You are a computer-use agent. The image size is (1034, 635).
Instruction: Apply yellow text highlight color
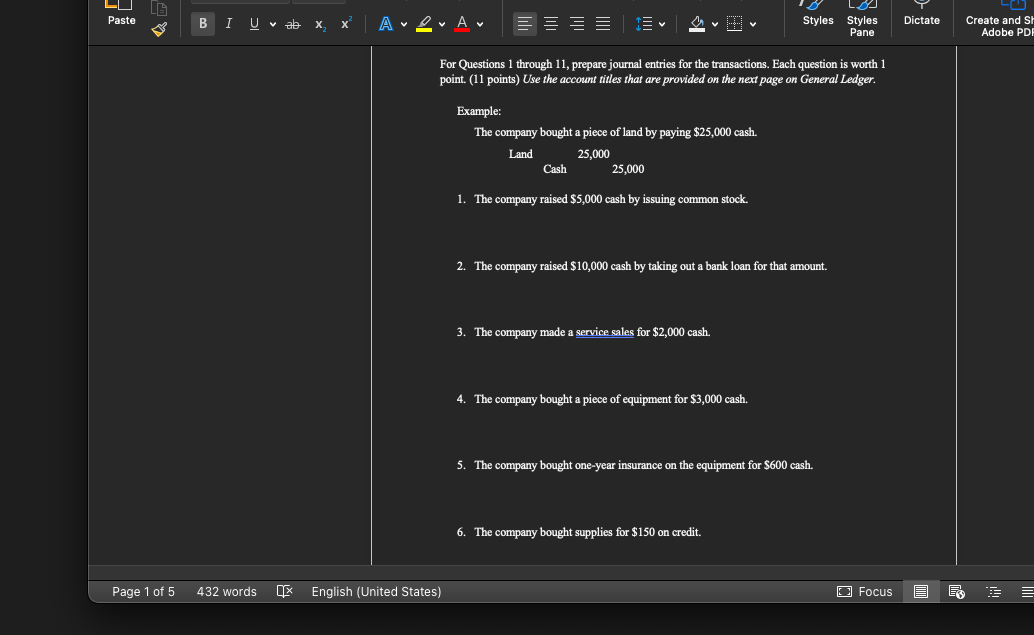424,24
